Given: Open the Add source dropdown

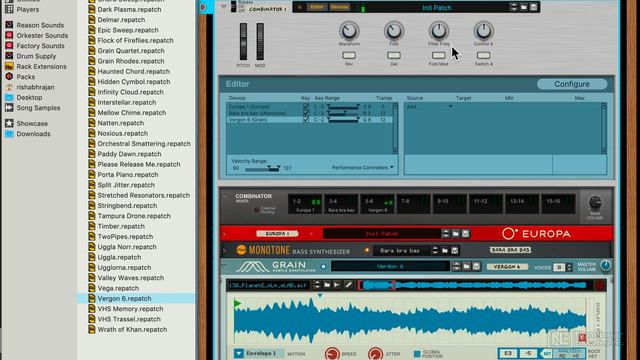Looking at the screenshot, I should click(x=429, y=107).
